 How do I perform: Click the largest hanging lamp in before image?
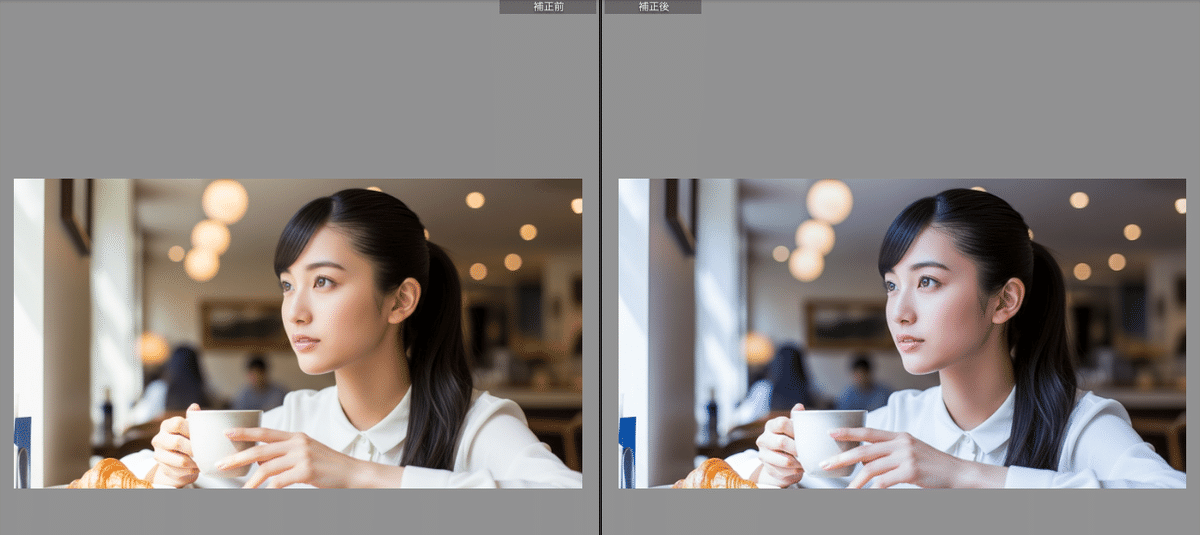[225, 201]
